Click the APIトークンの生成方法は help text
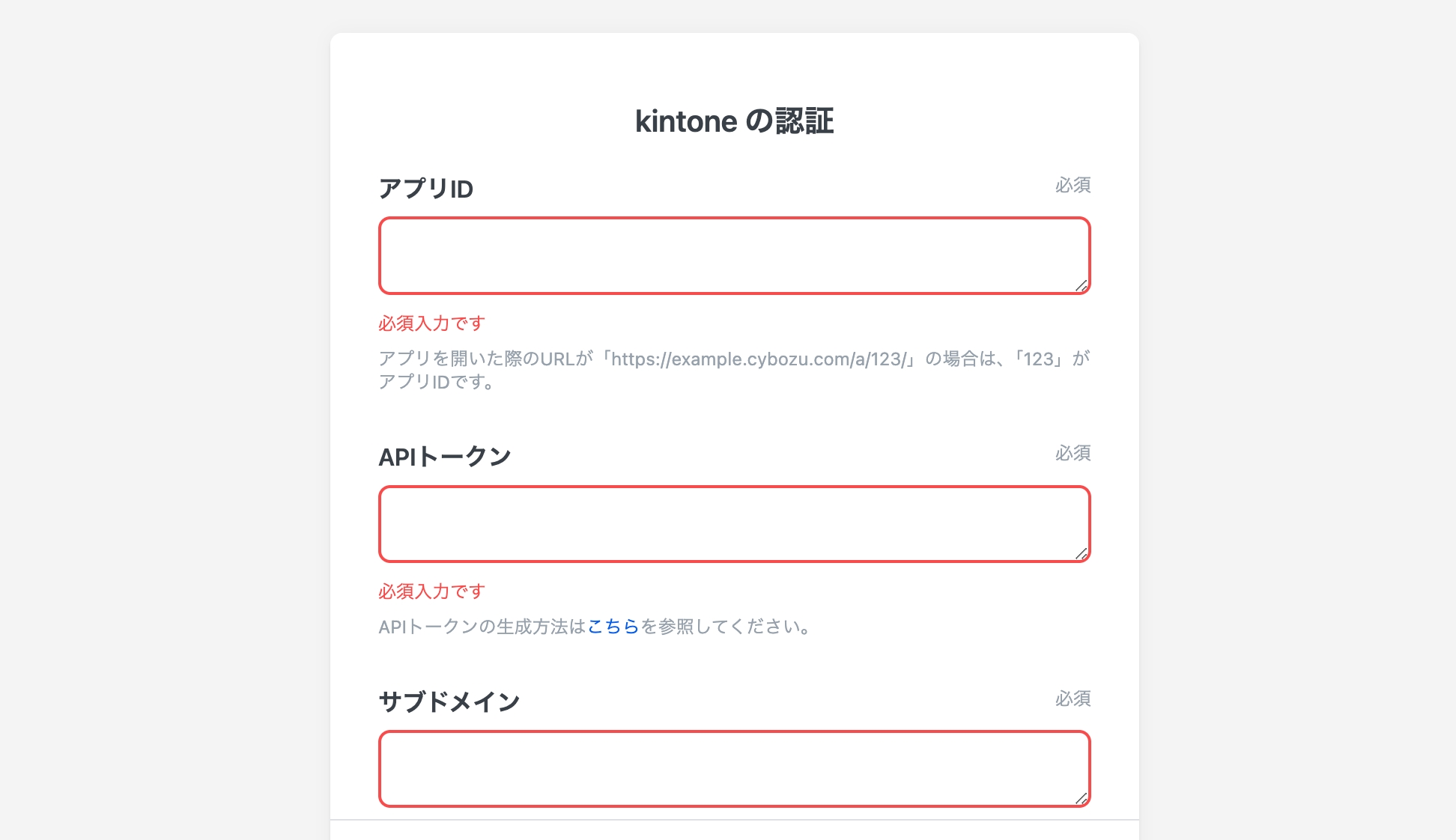 click(x=482, y=627)
